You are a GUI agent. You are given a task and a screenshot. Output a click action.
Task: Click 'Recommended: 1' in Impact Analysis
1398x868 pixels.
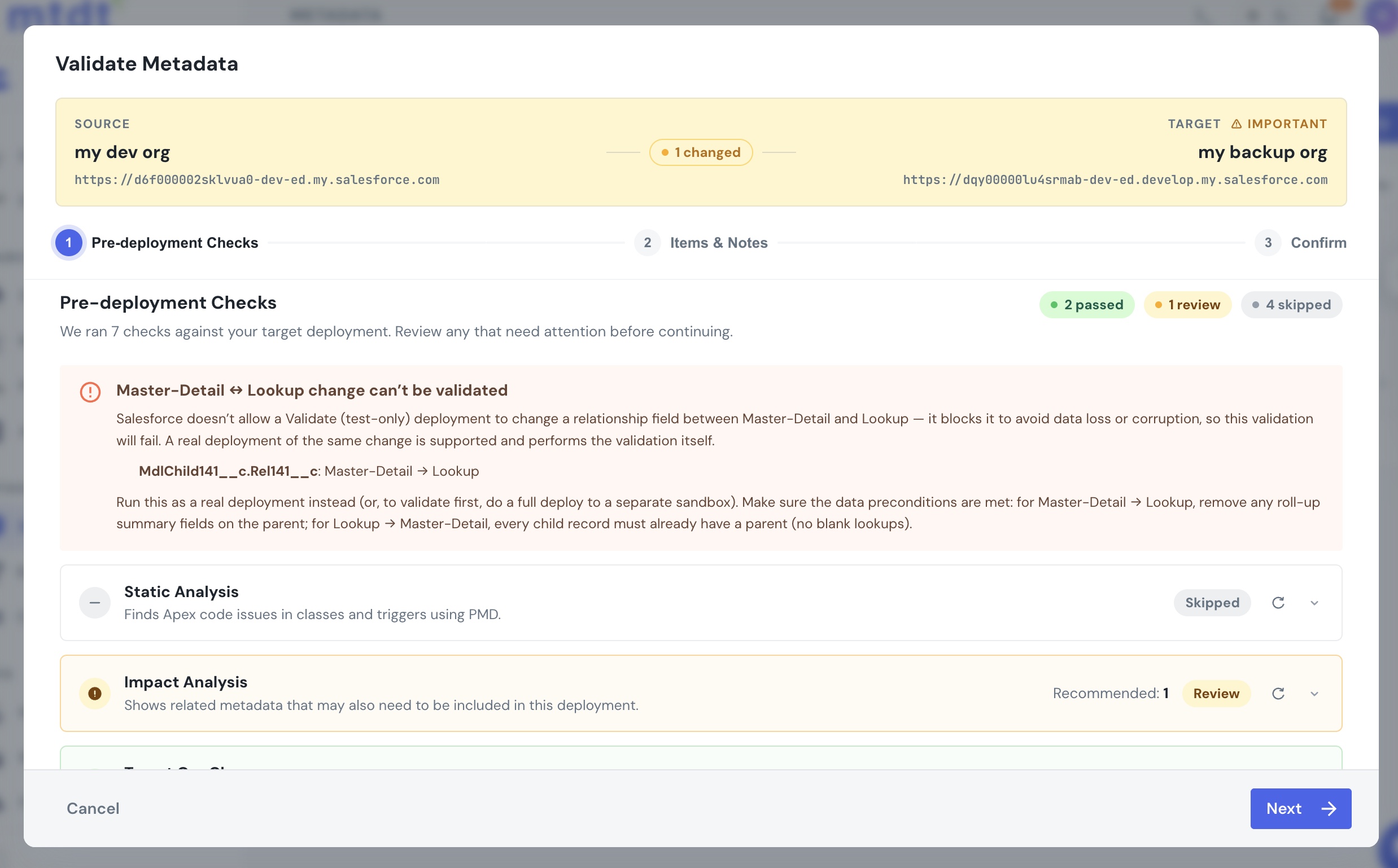[1110, 694]
